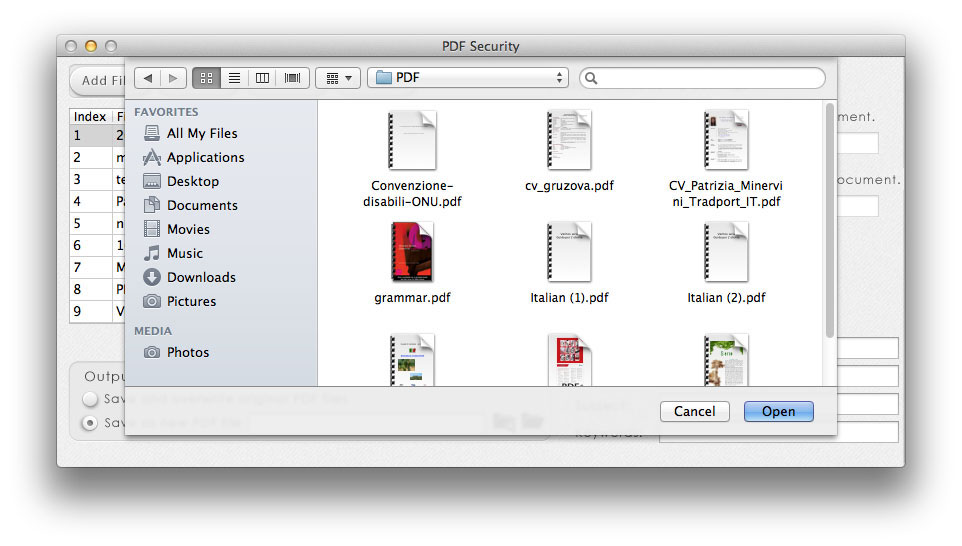Select row 1 in the Index column
962x546 pixels.
tap(91, 135)
